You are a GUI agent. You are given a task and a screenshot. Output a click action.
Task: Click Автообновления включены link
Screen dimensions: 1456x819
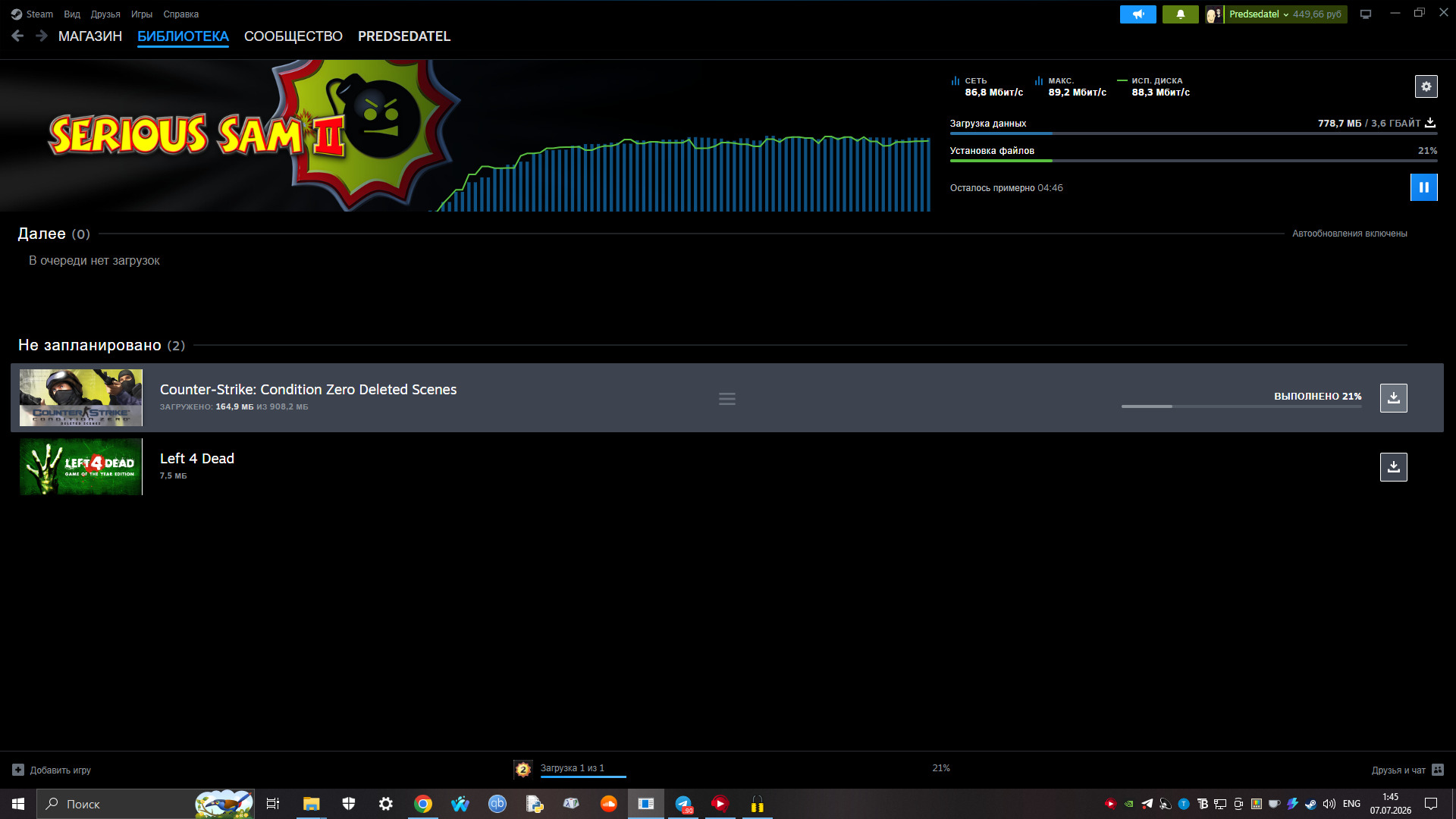coord(1350,234)
